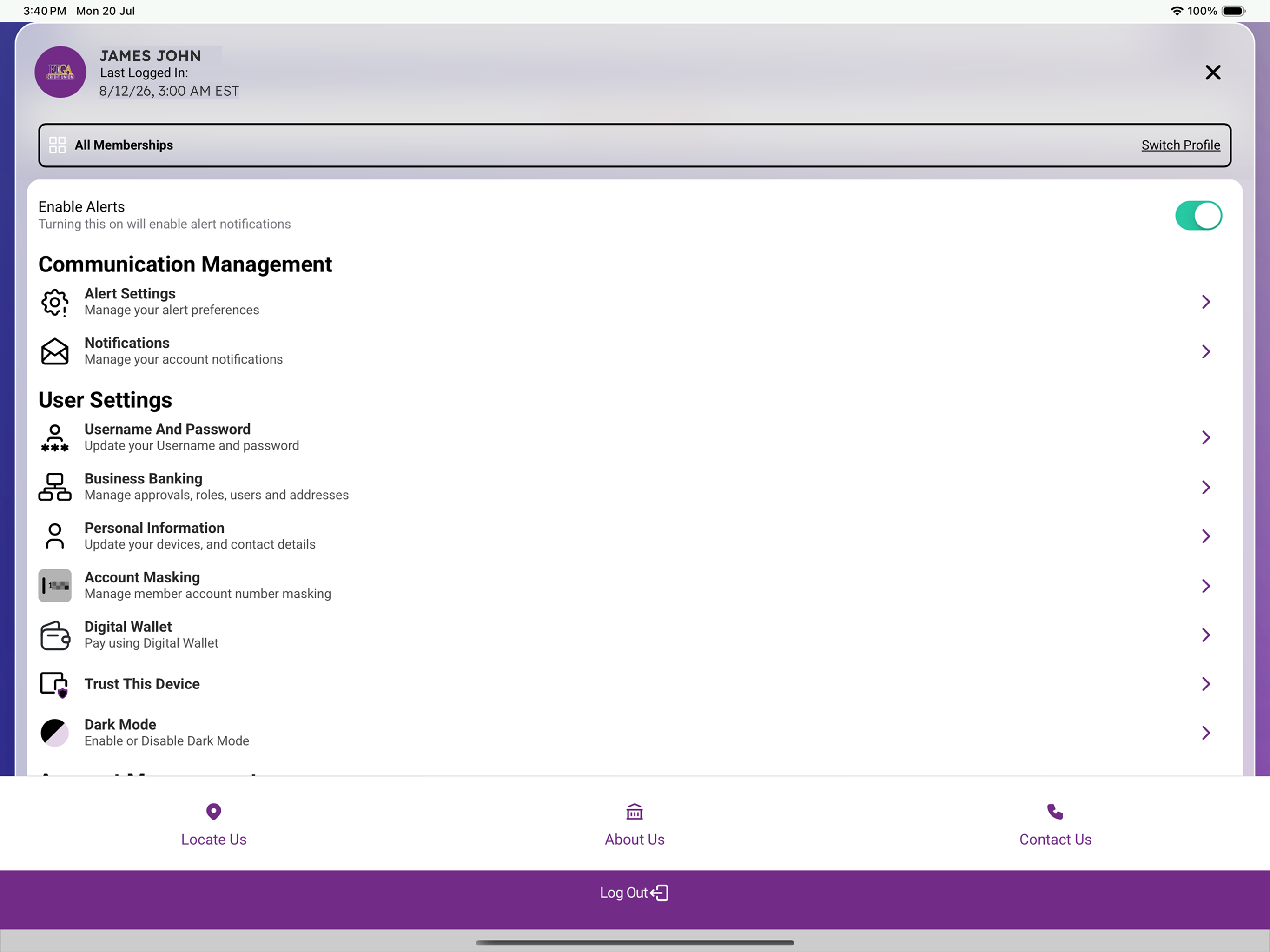
Task: Click the ELGA Credit Union profile avatar
Action: 60,72
